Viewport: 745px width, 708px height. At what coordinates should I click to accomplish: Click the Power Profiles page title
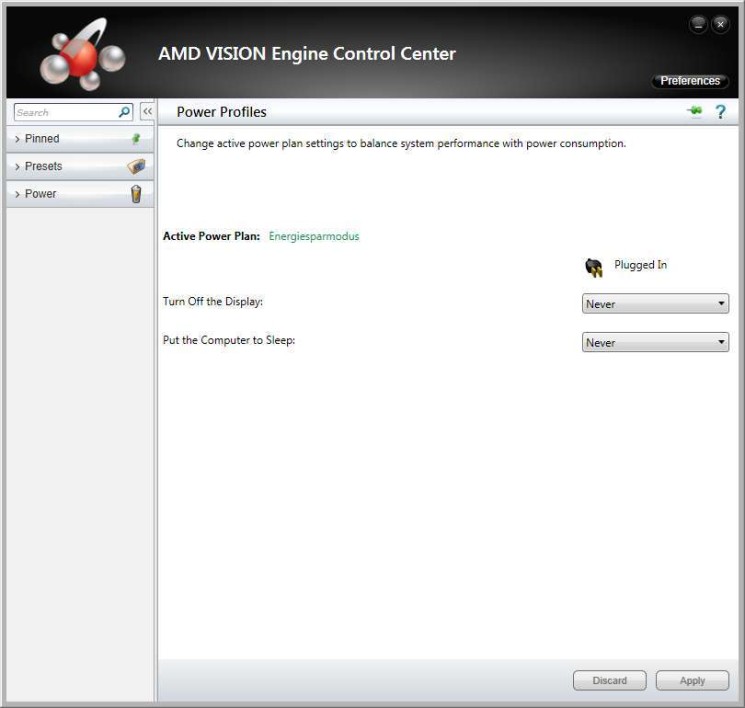pos(221,112)
